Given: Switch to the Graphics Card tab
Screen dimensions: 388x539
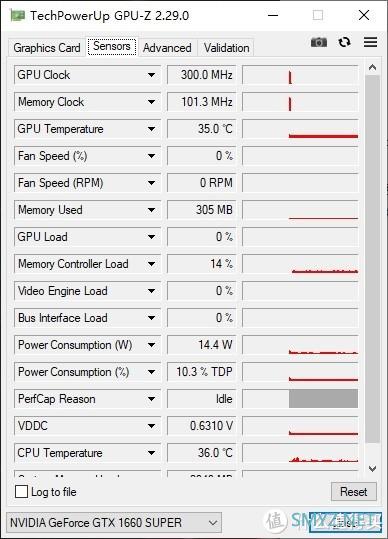Looking at the screenshot, I should click(x=47, y=48).
